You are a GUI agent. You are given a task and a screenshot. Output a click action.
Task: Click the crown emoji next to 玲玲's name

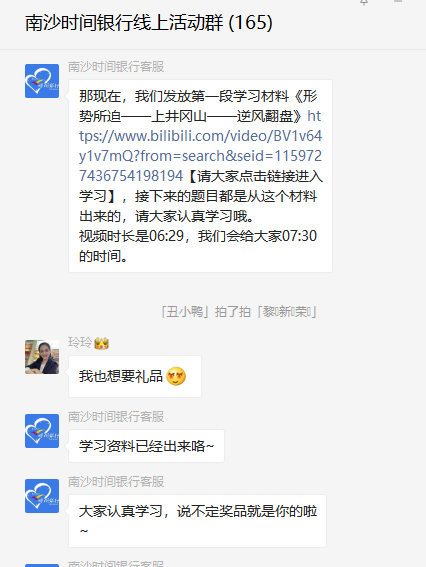[x=102, y=343]
